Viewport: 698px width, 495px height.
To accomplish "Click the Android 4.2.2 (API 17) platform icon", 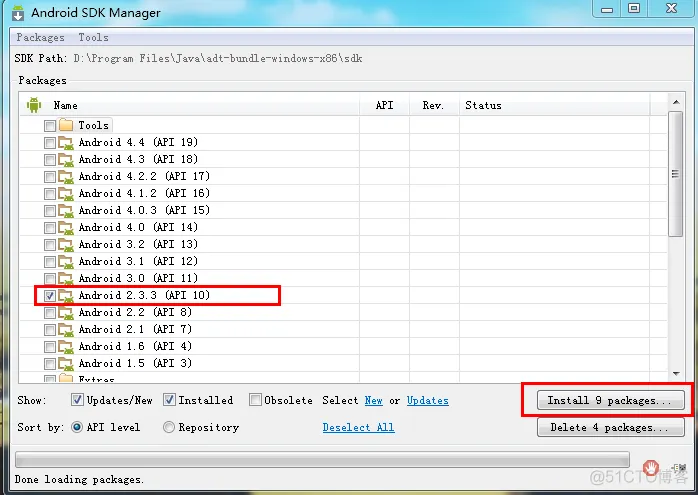I will point(66,177).
